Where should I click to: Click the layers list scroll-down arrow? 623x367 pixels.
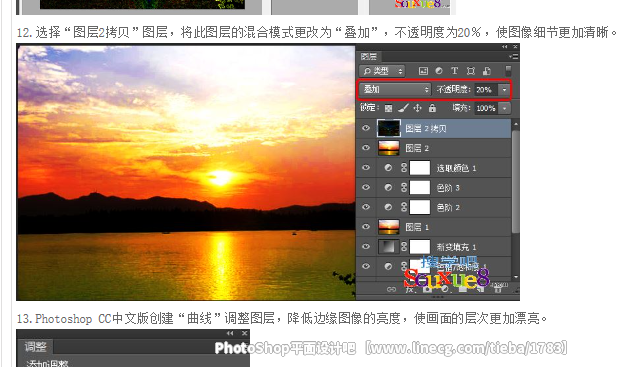tap(516, 277)
